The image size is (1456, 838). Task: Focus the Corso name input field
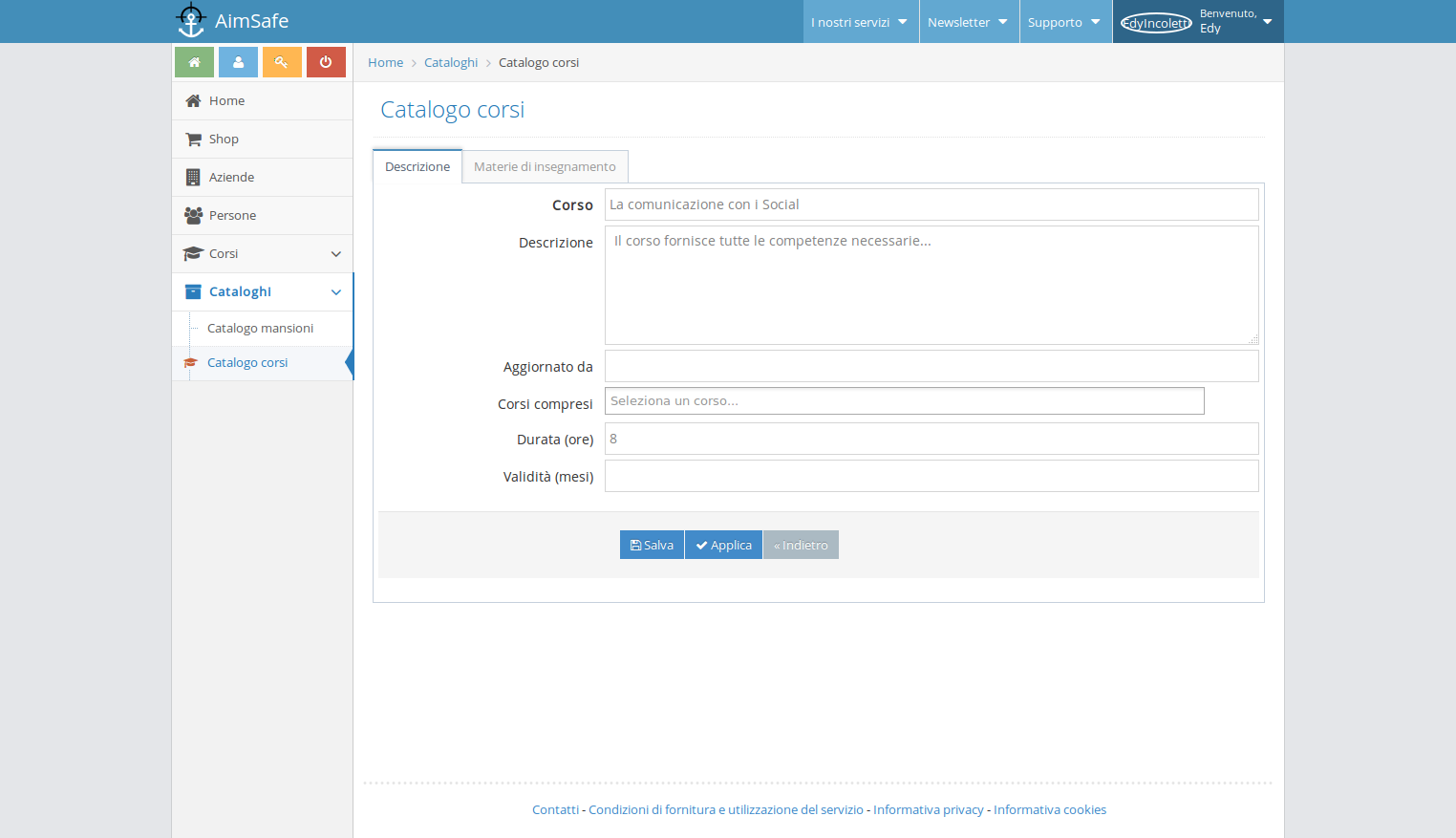coord(931,204)
